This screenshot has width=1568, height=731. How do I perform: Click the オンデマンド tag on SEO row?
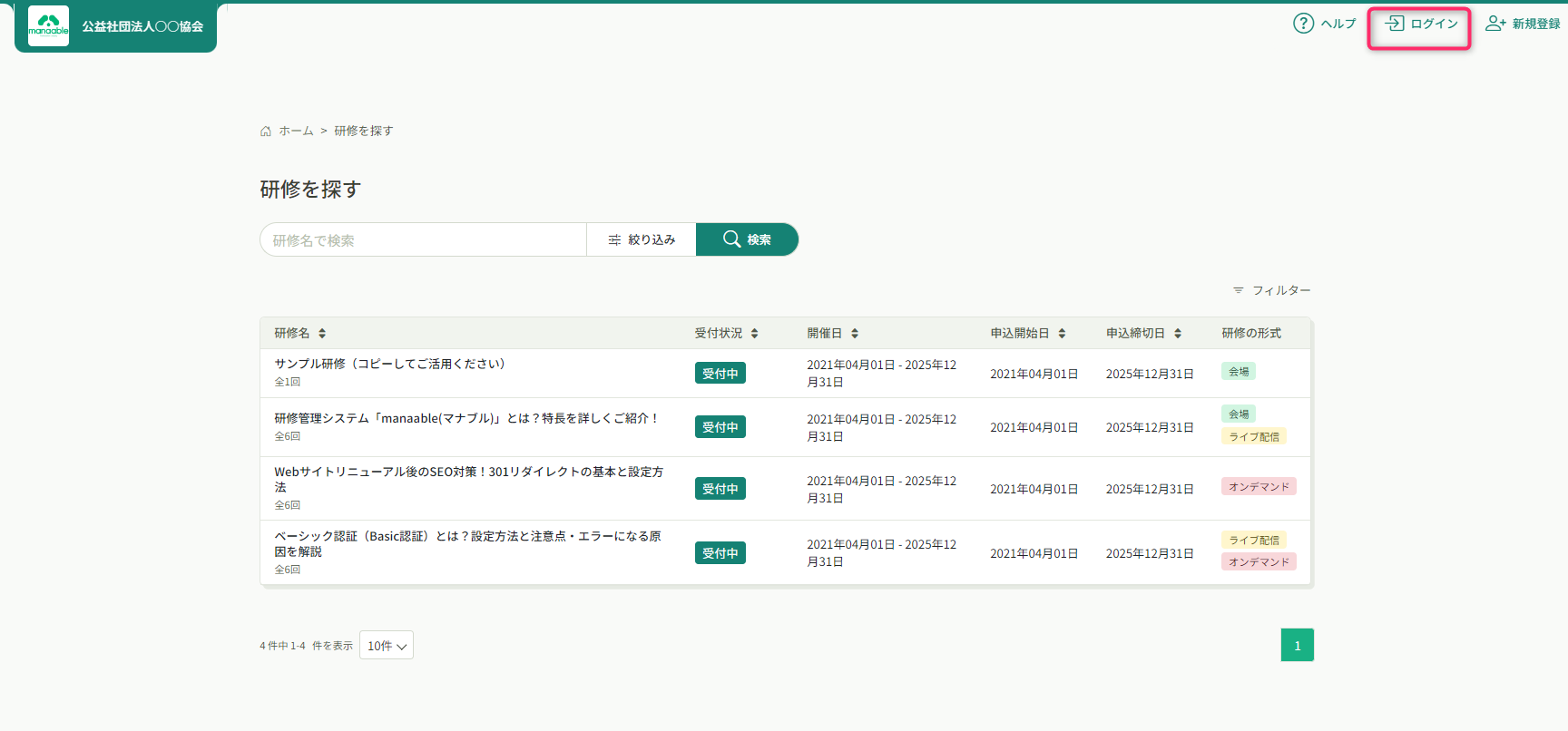coord(1259,487)
